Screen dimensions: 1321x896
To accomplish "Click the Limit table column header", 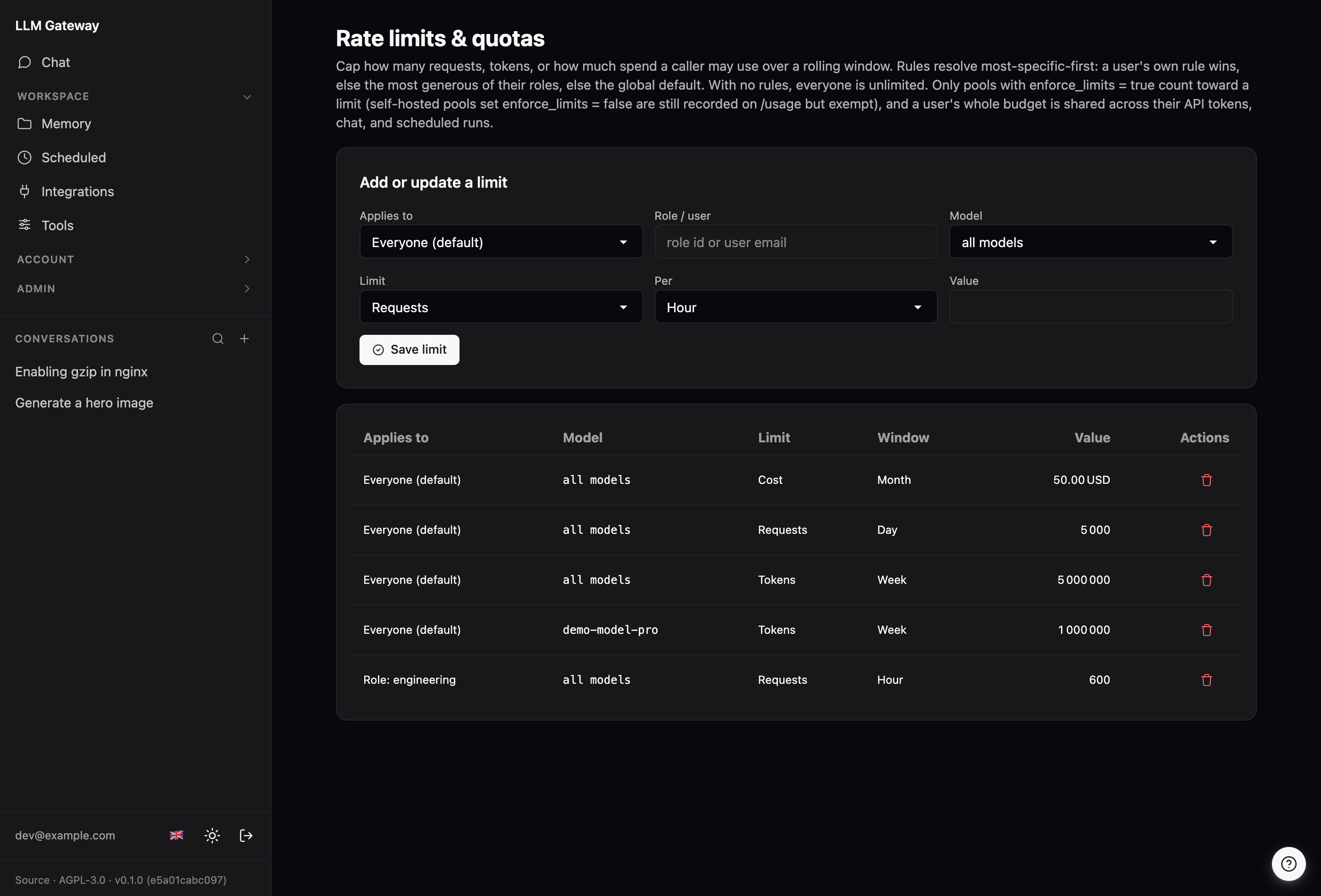I will 774,438.
